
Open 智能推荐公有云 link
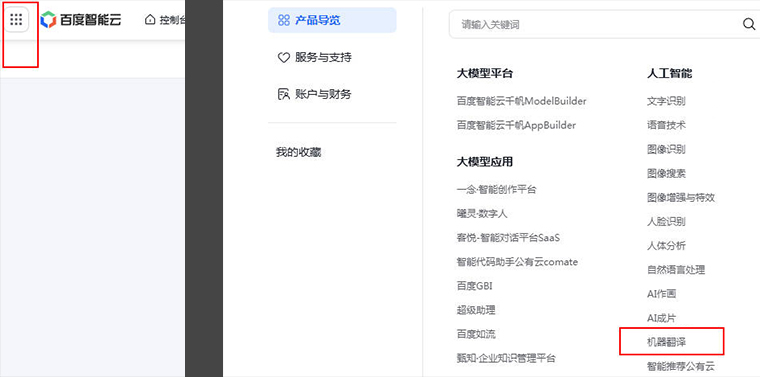[681, 366]
